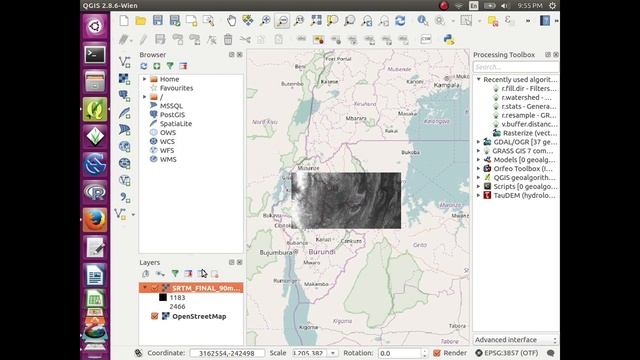Open the Python console icon
Viewport: 640px width, 360px height.
tap(449, 39)
